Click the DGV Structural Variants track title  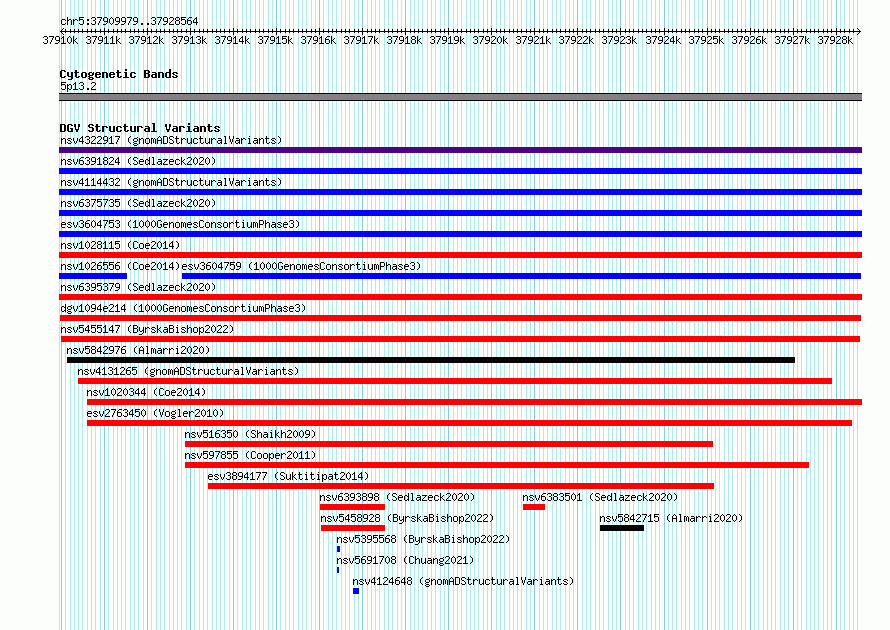140,128
